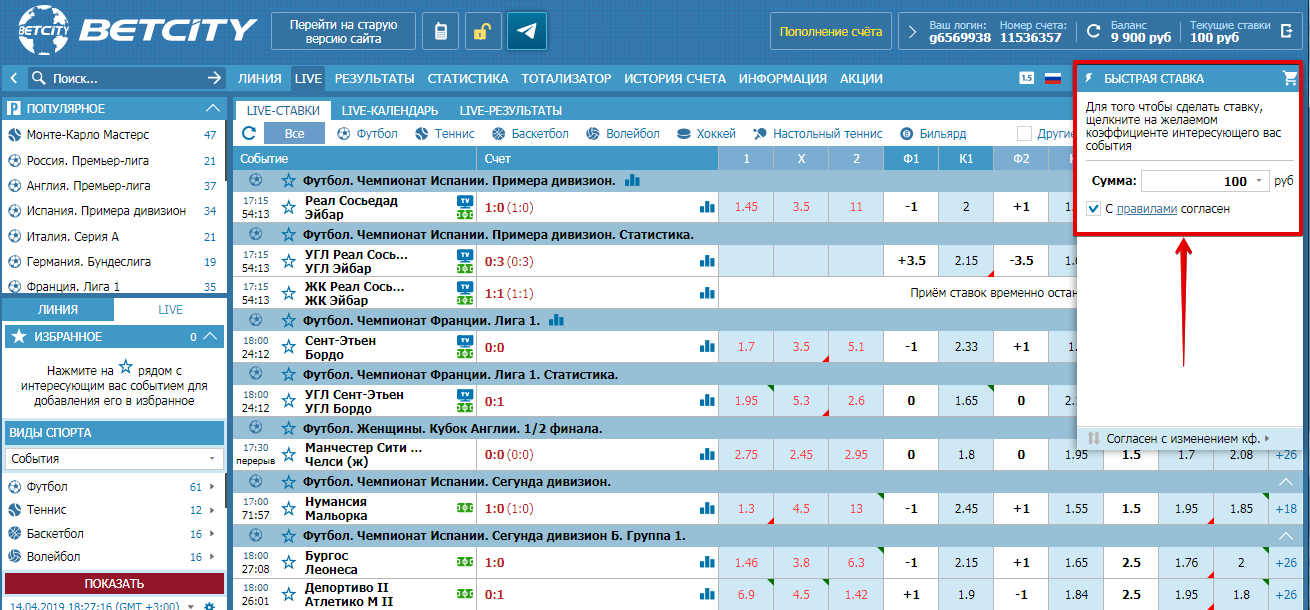Viewport: 1310px width, 610px height.
Task: Expand Футбол in Виды спорта list
Action: (x=212, y=487)
